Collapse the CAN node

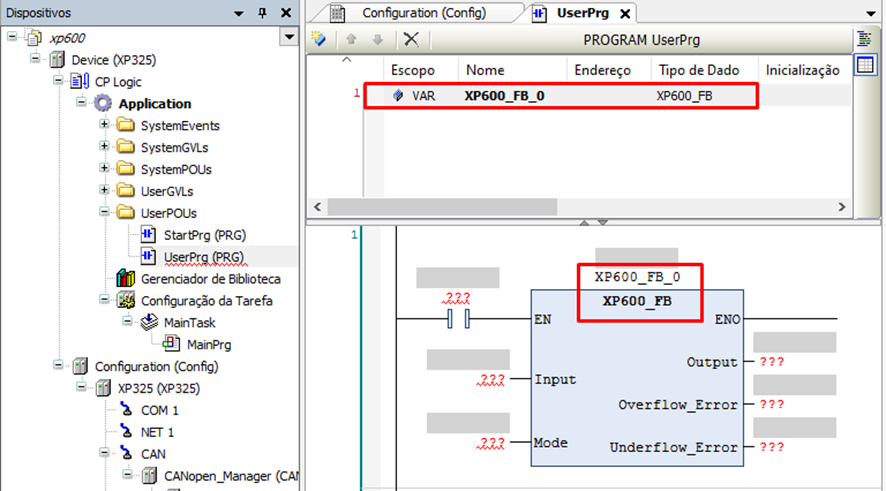click(x=104, y=452)
